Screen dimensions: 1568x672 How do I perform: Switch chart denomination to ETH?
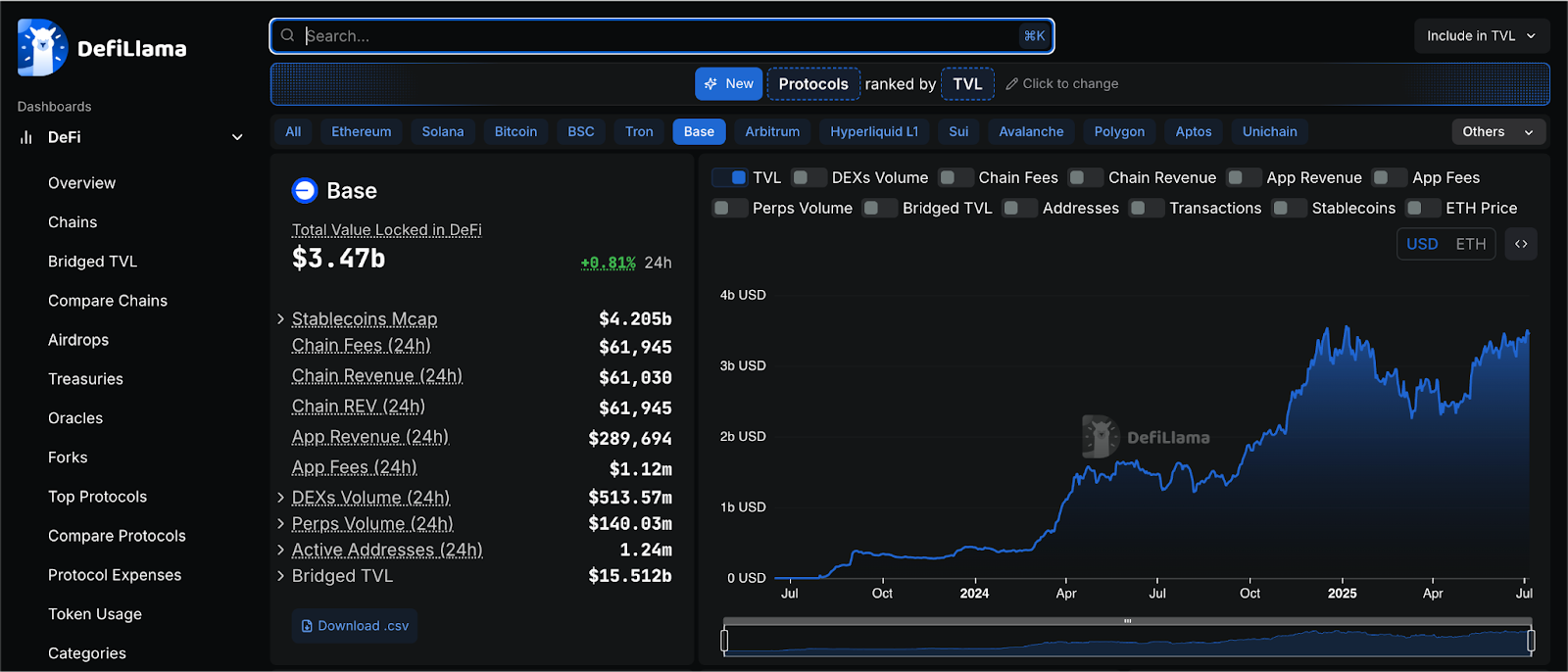(1470, 244)
